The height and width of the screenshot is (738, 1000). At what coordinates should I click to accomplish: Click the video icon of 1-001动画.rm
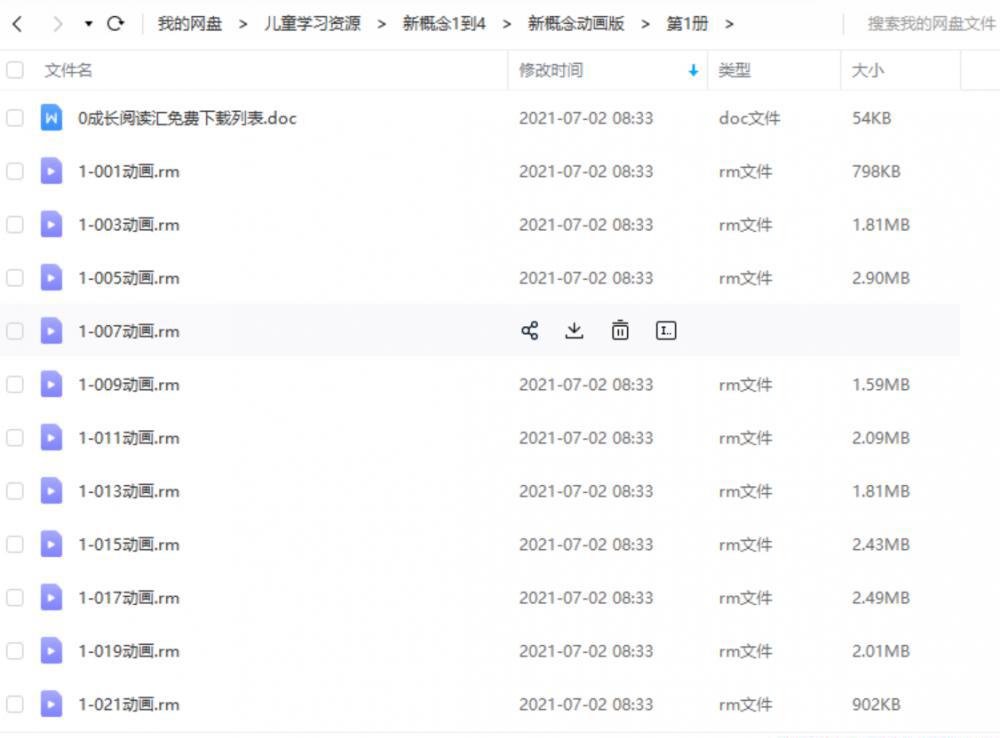click(x=51, y=171)
